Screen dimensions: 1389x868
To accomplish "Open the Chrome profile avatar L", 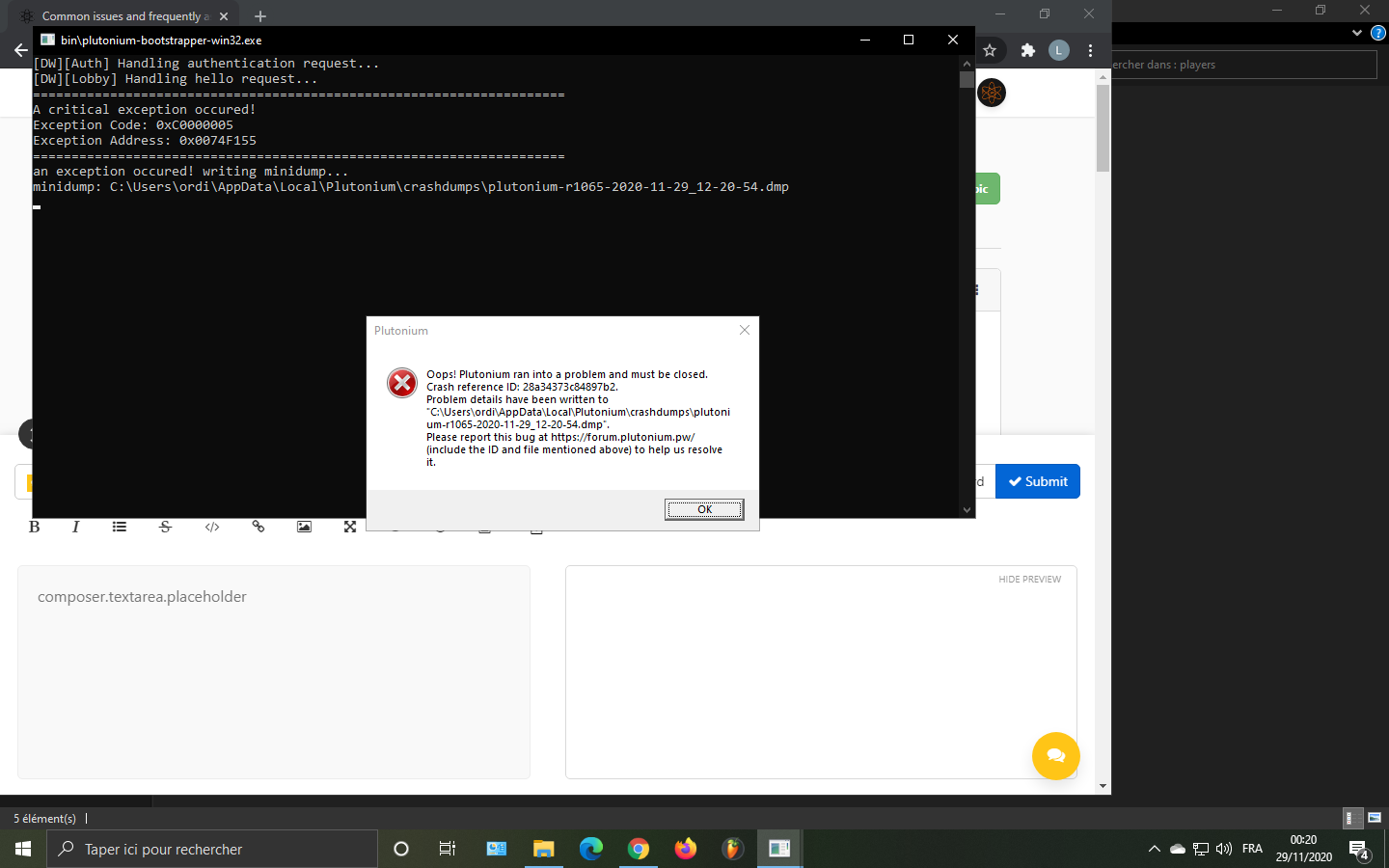I will click(1059, 50).
